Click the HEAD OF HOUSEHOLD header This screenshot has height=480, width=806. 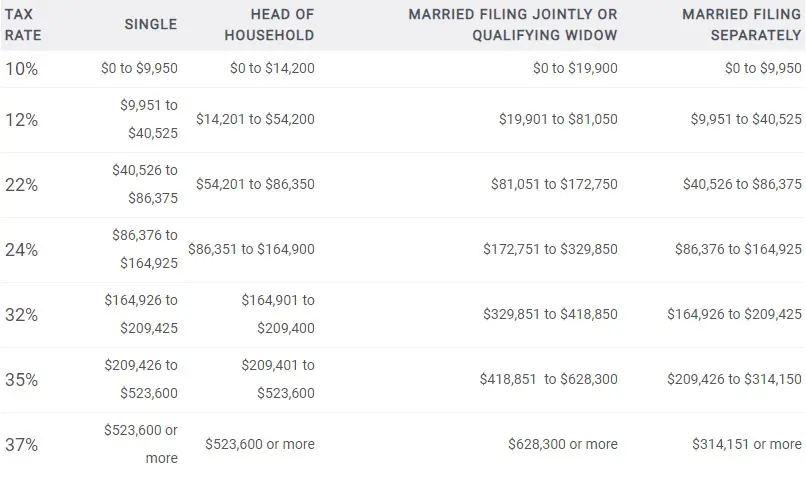269,25
